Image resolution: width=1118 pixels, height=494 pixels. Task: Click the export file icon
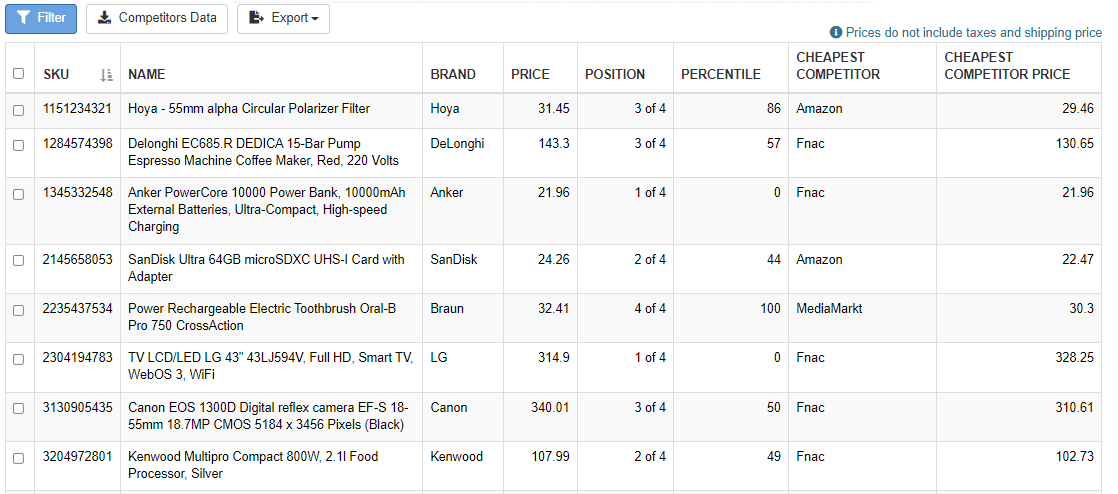257,18
